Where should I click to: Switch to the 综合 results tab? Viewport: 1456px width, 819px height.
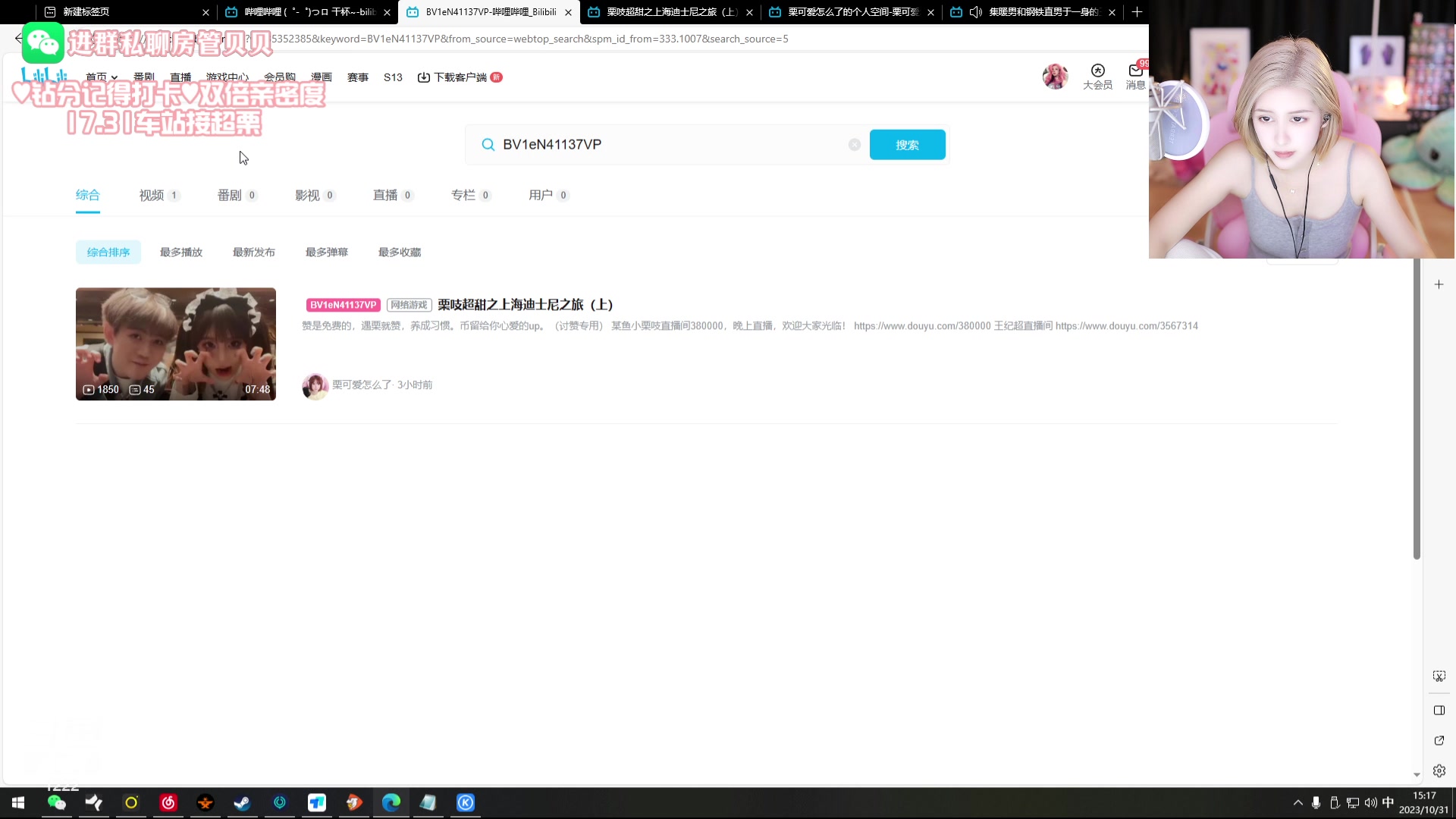[x=88, y=196]
